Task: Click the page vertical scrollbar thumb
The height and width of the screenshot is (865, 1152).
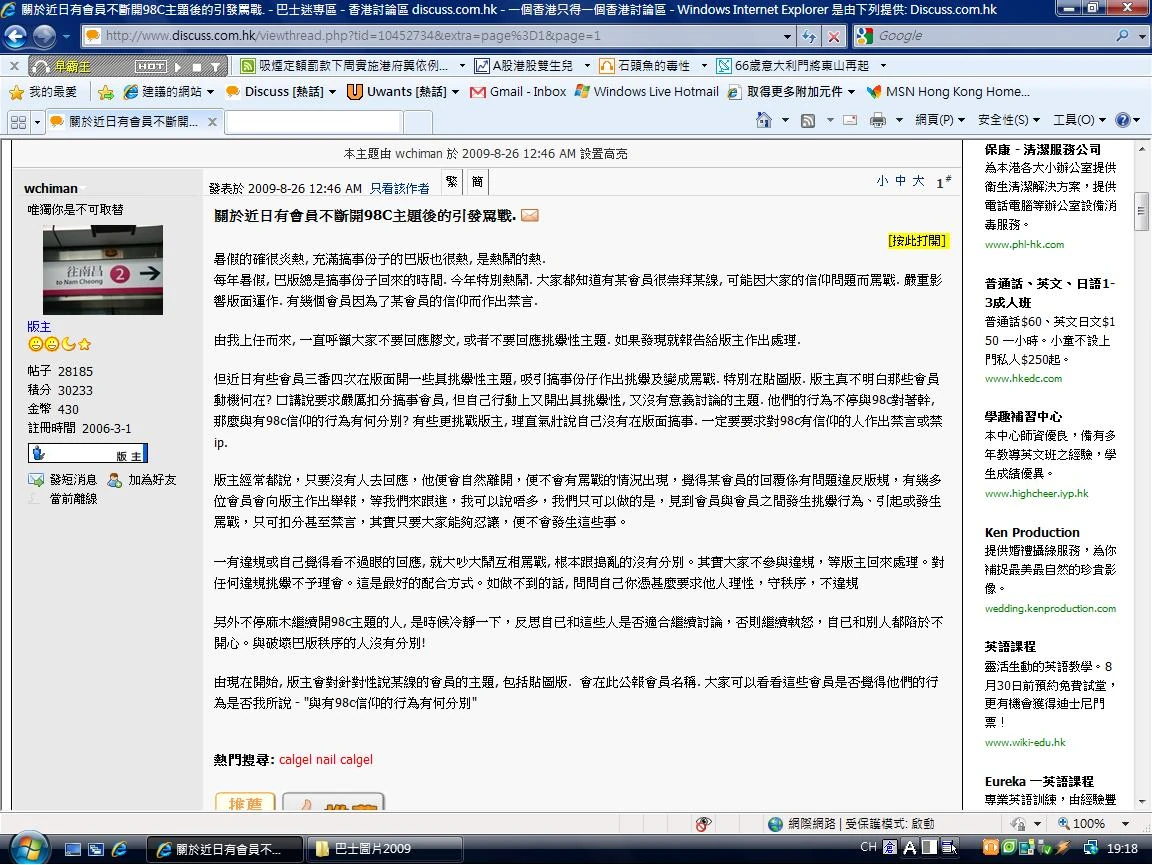Action: (1140, 212)
